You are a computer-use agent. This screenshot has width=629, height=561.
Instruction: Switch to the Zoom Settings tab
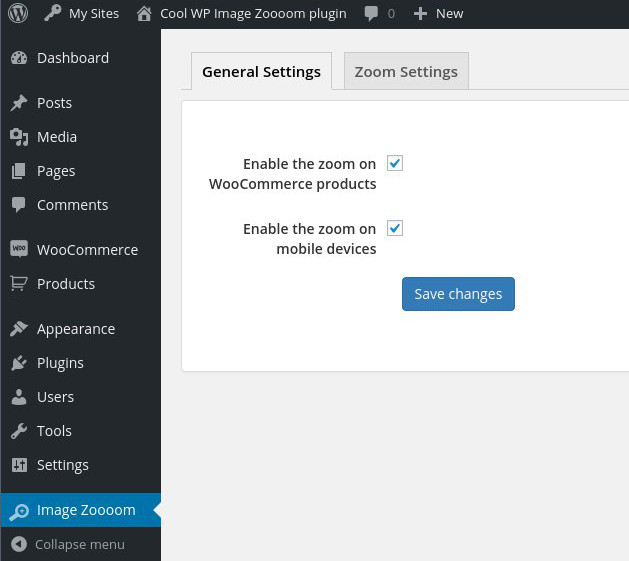pos(406,71)
